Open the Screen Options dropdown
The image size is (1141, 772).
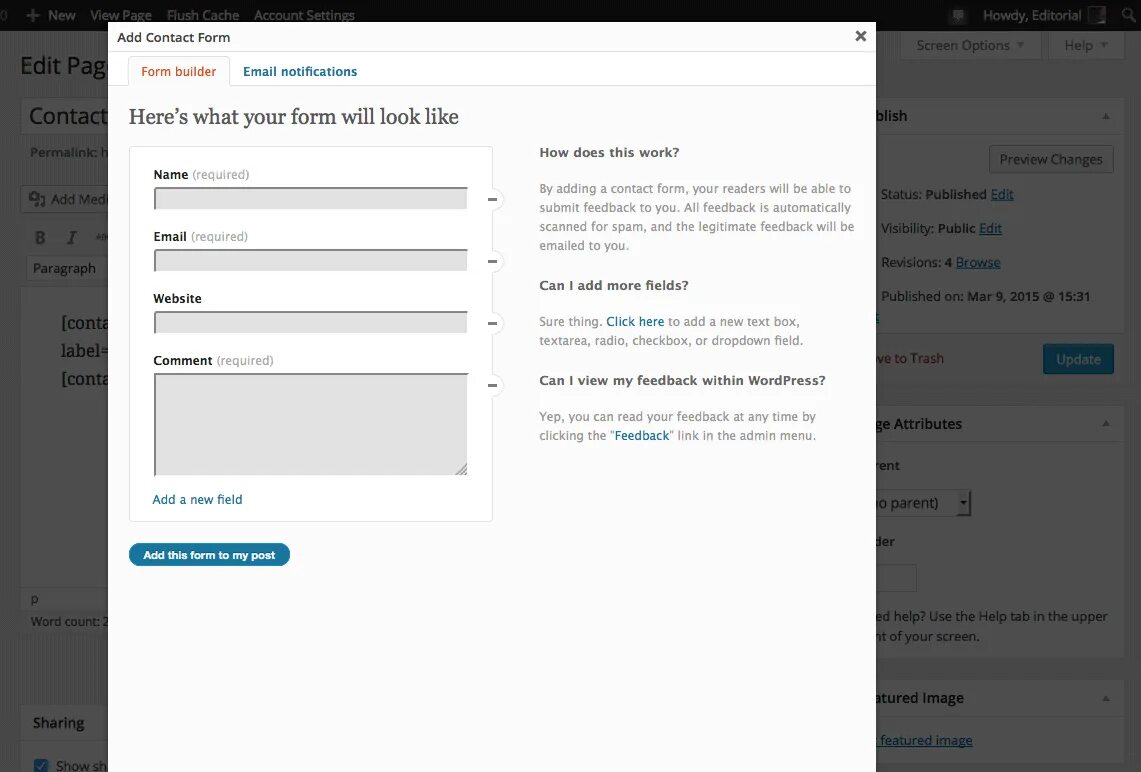(970, 45)
